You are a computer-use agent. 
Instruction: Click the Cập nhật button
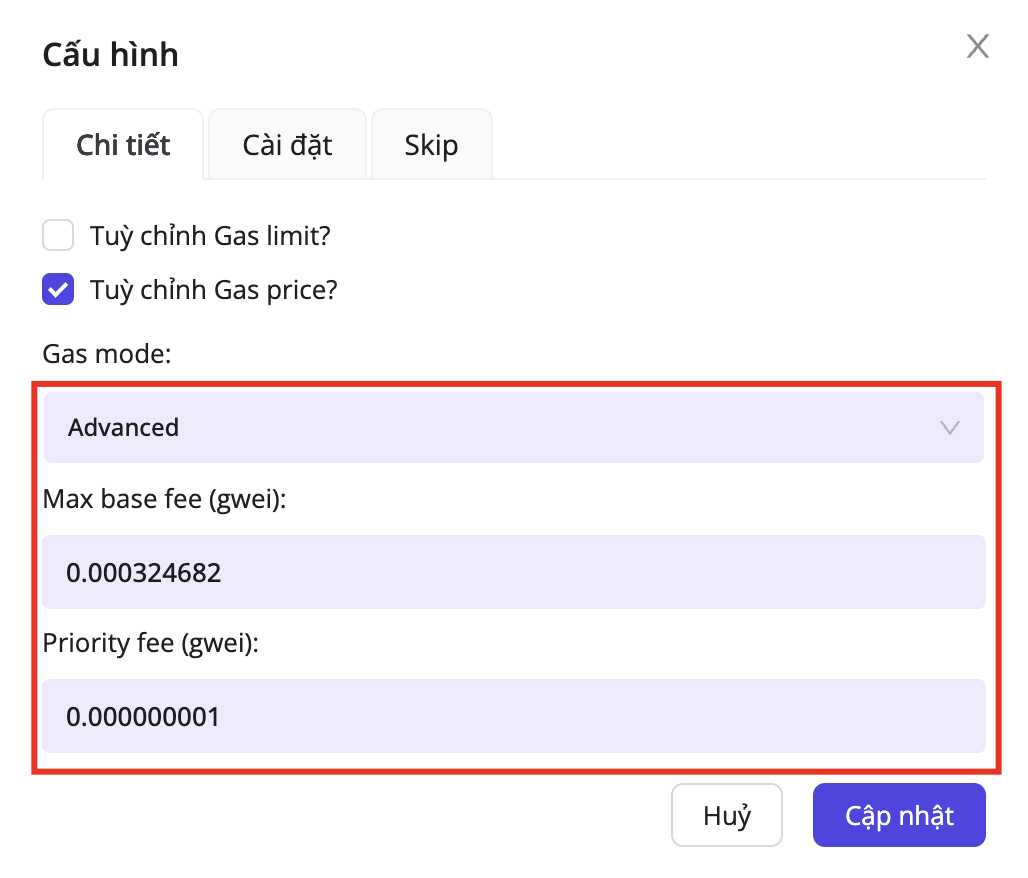click(x=899, y=815)
